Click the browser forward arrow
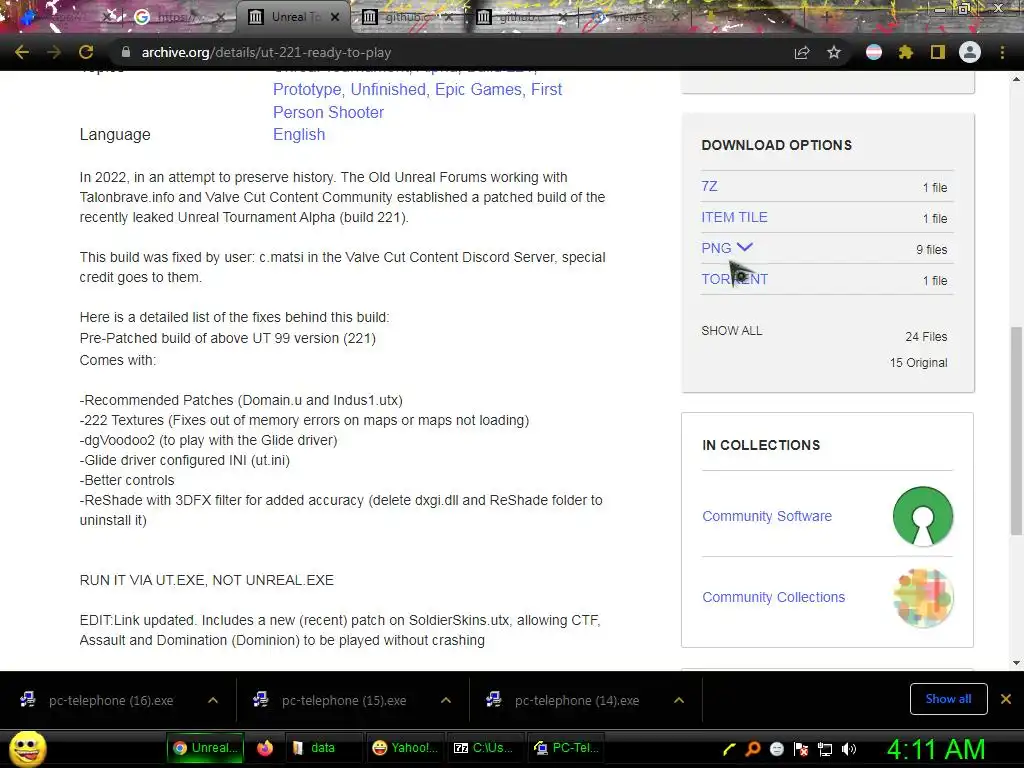Image resolution: width=1024 pixels, height=768 pixels. 54,52
